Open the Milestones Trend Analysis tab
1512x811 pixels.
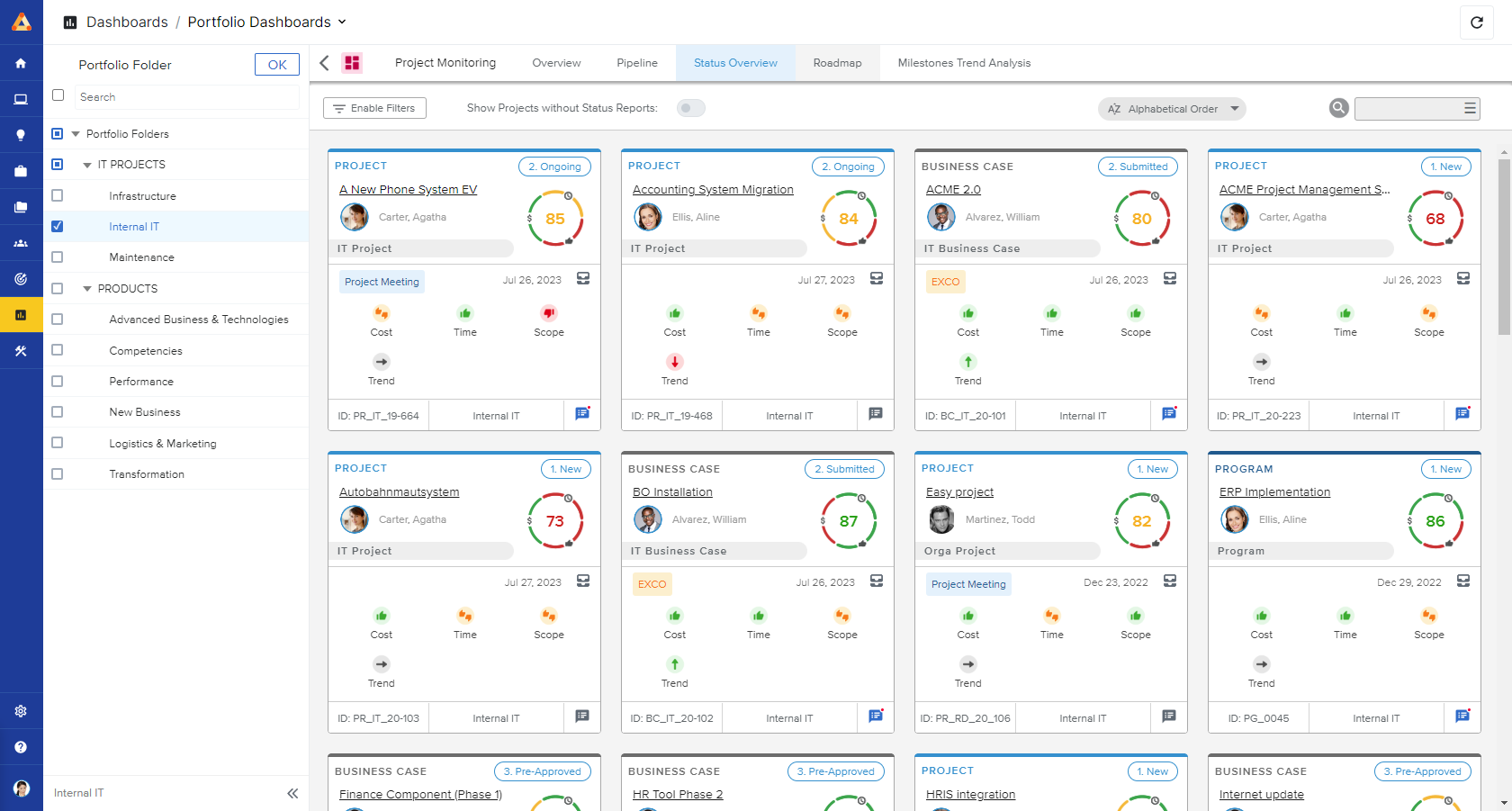click(x=964, y=62)
